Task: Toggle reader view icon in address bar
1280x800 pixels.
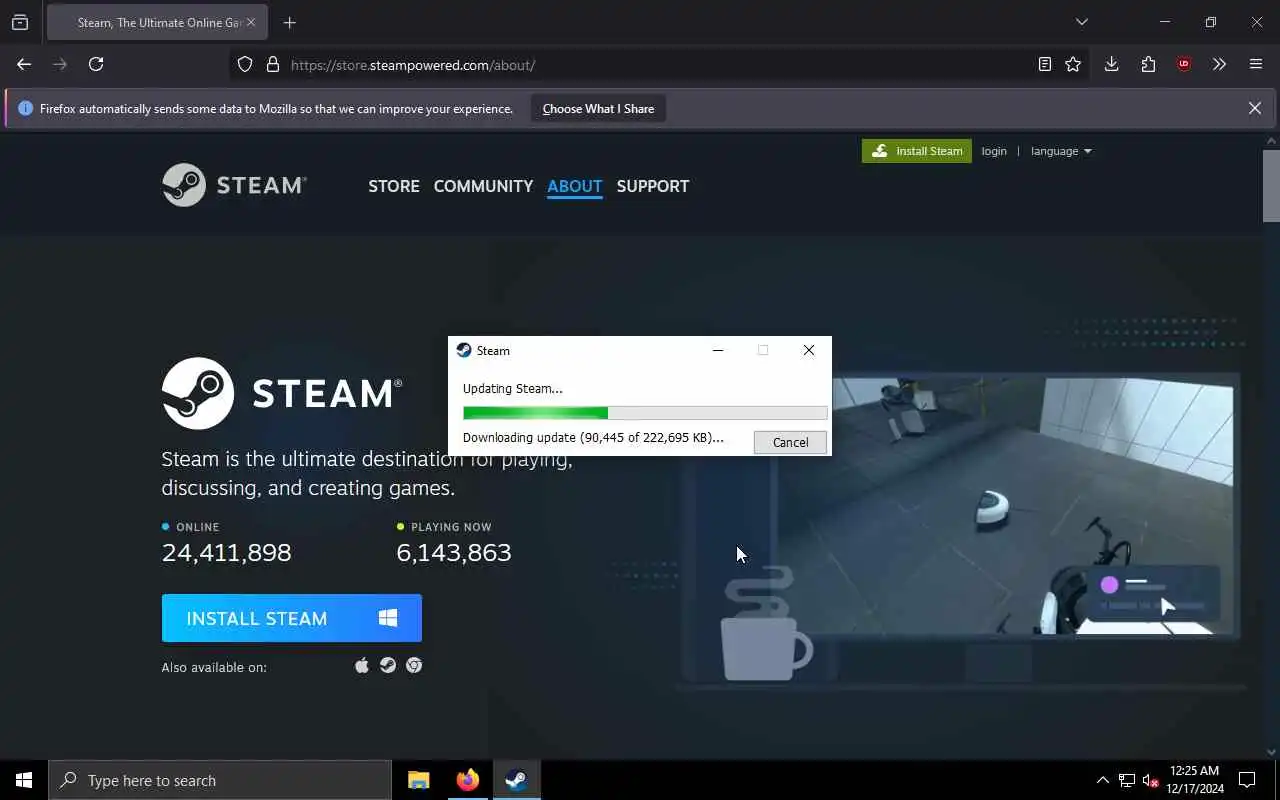Action: [x=1044, y=64]
